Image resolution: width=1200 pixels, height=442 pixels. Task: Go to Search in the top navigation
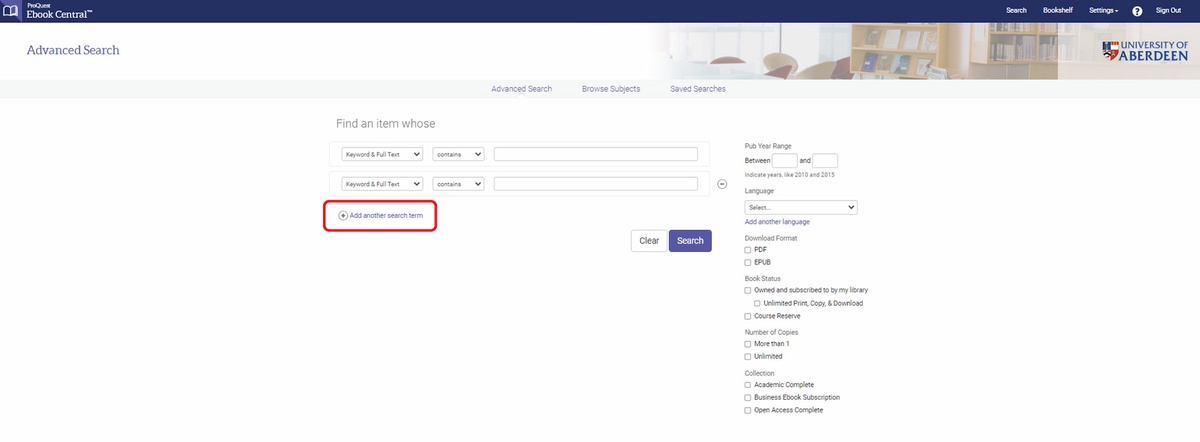1016,10
